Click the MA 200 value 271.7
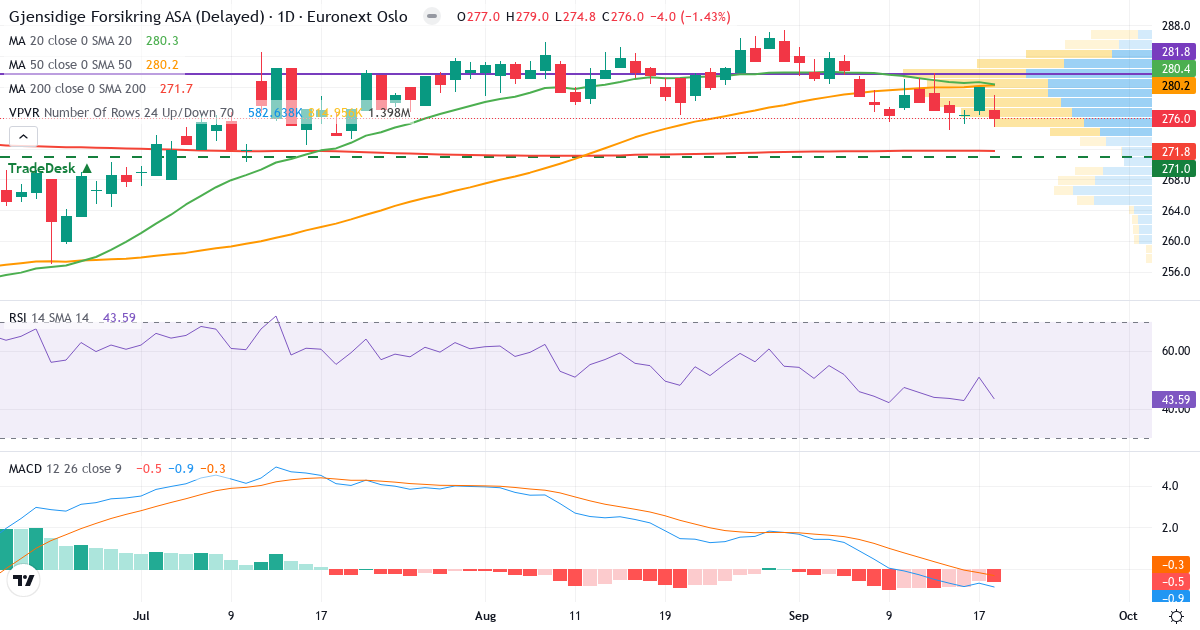 coord(175,89)
